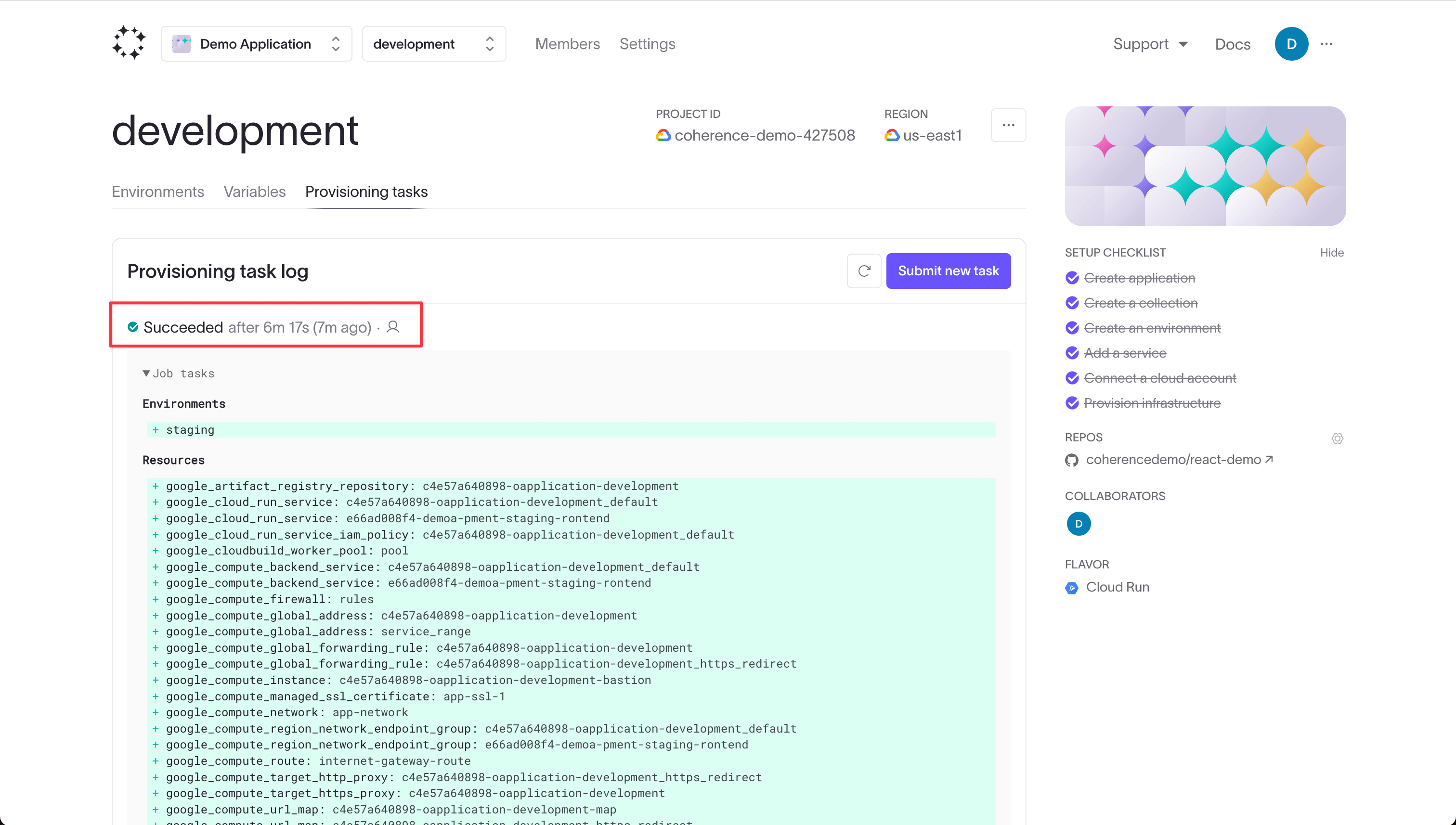Click google_compute_firewall: rules line

tap(571, 599)
